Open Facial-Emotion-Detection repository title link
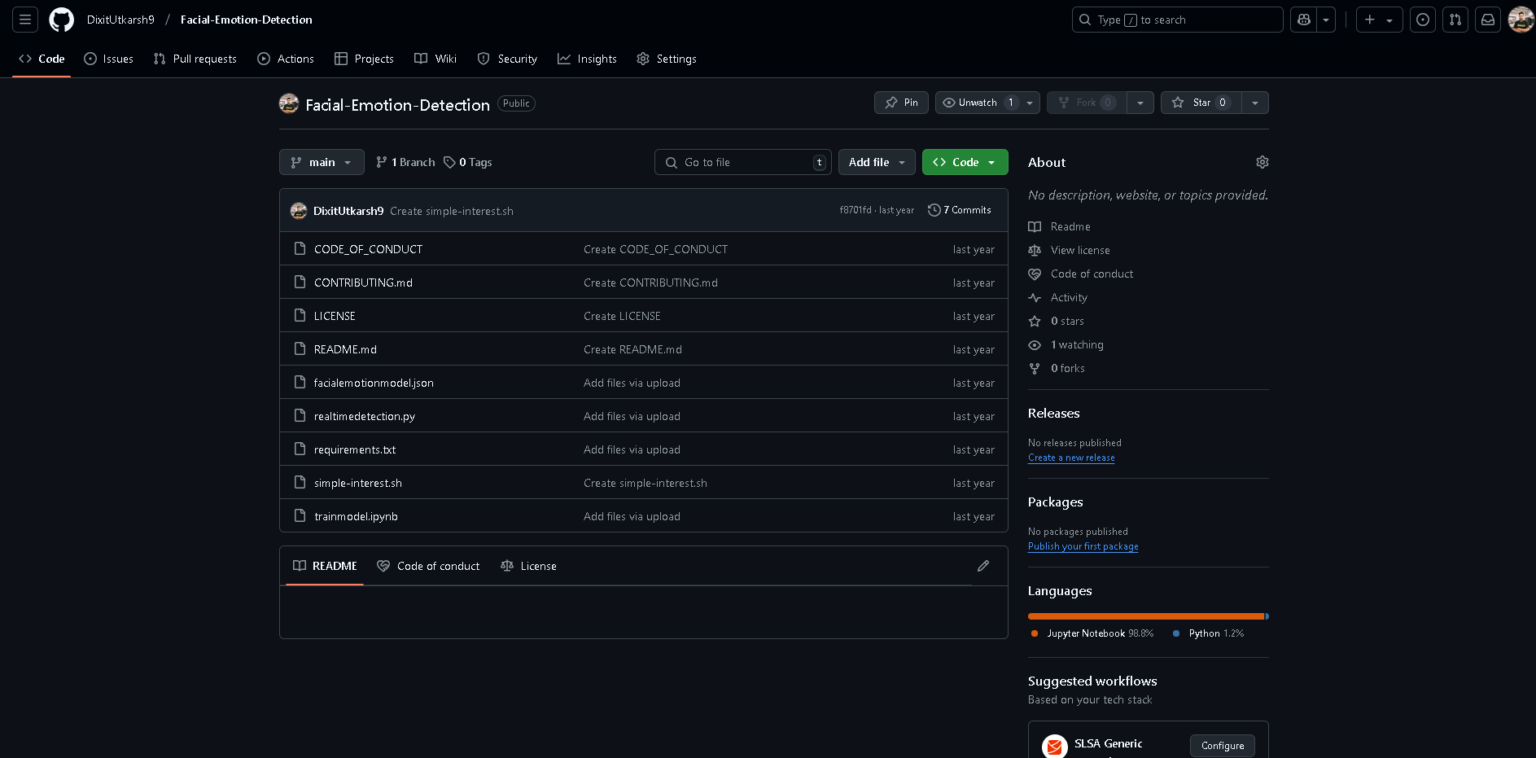The height and width of the screenshot is (758, 1536). pos(397,104)
